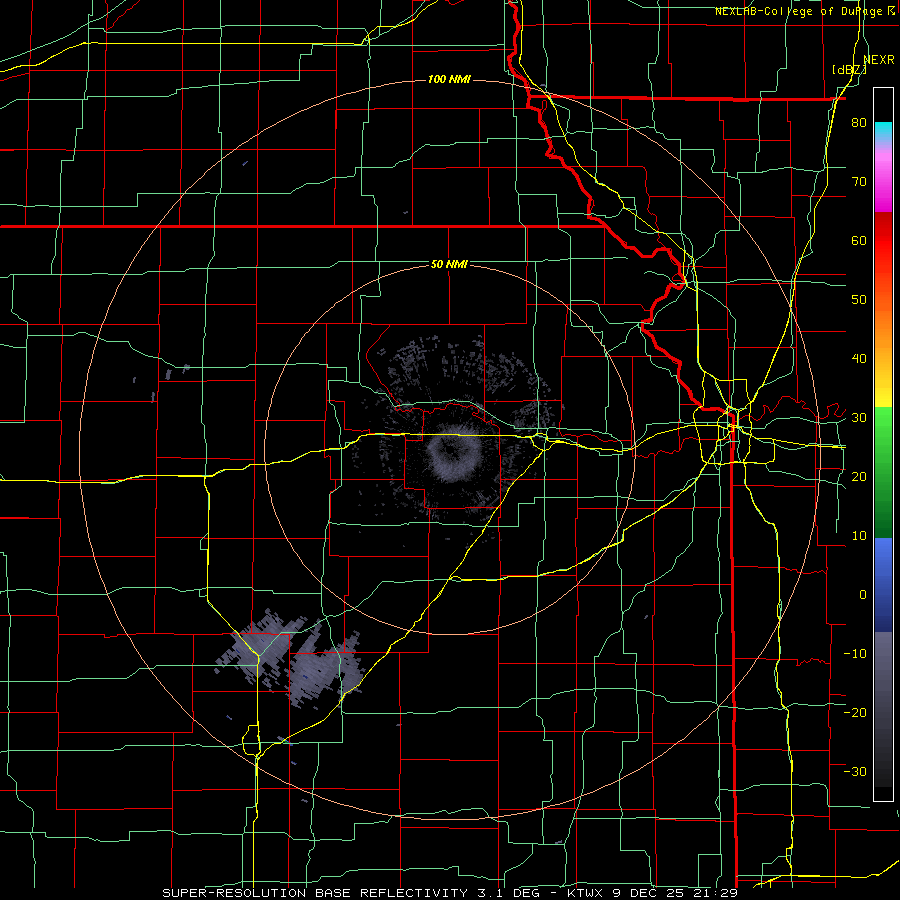Click the 60 dBZ scale label
This screenshot has width=900, height=900.
859,240
